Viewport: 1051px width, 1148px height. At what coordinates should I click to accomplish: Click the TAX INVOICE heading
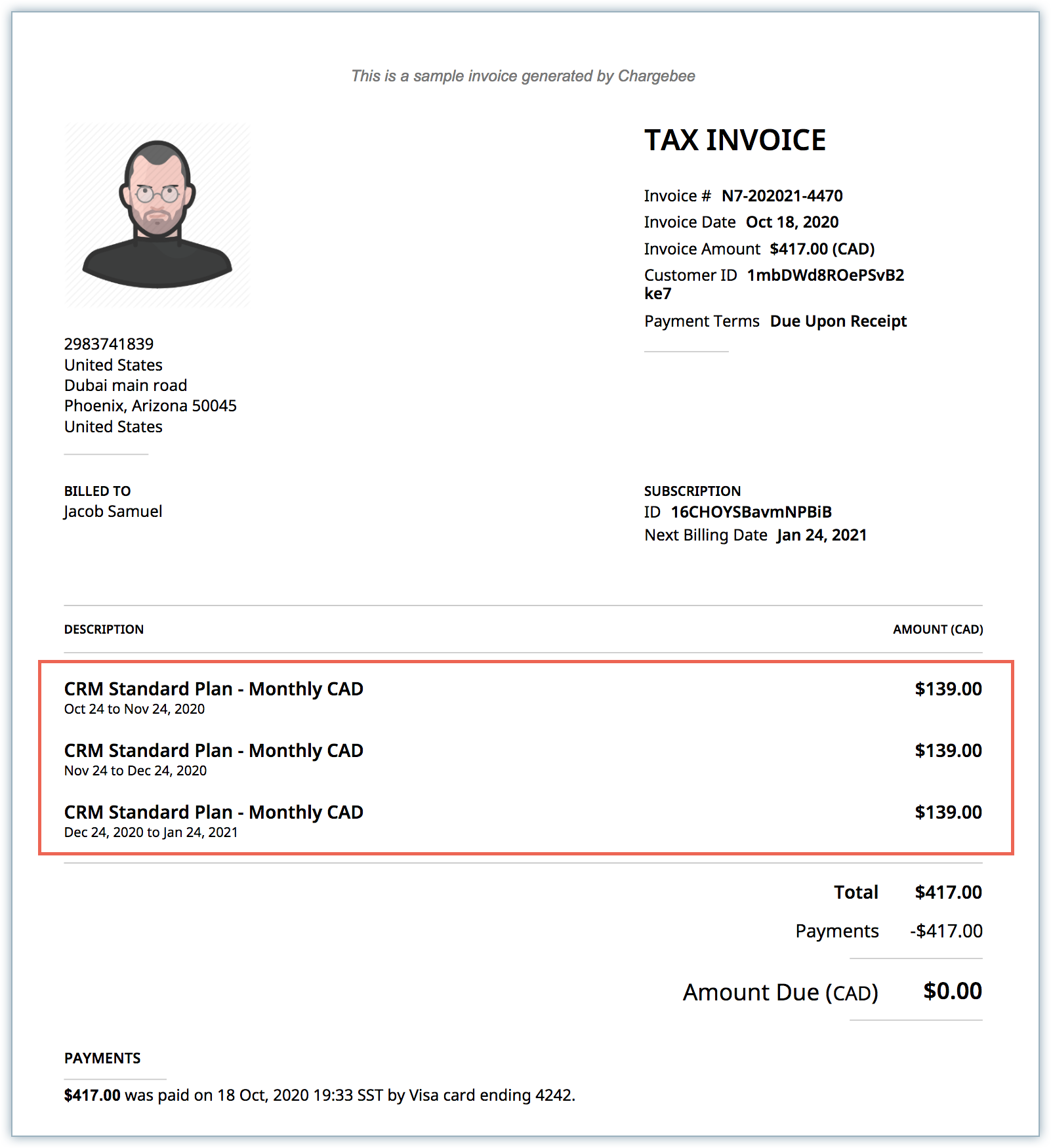pyautogui.click(x=734, y=140)
